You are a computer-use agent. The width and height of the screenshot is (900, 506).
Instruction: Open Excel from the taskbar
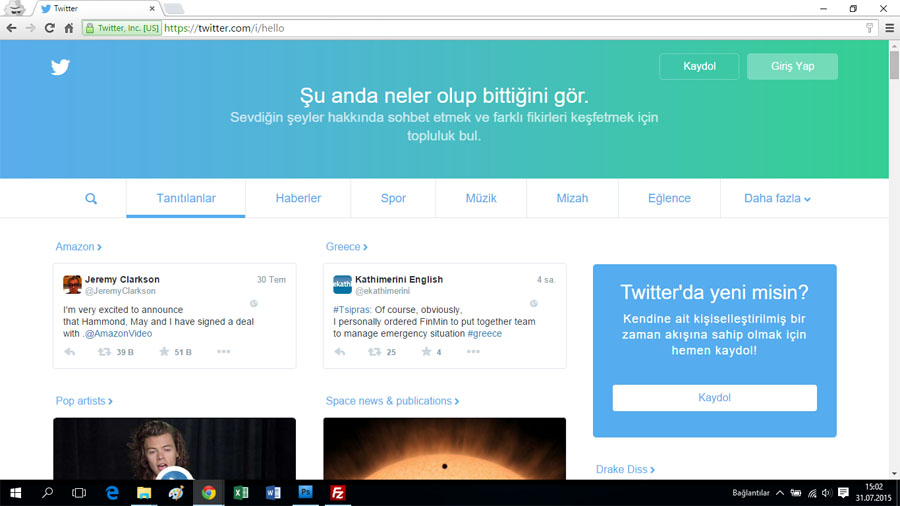tap(240, 493)
